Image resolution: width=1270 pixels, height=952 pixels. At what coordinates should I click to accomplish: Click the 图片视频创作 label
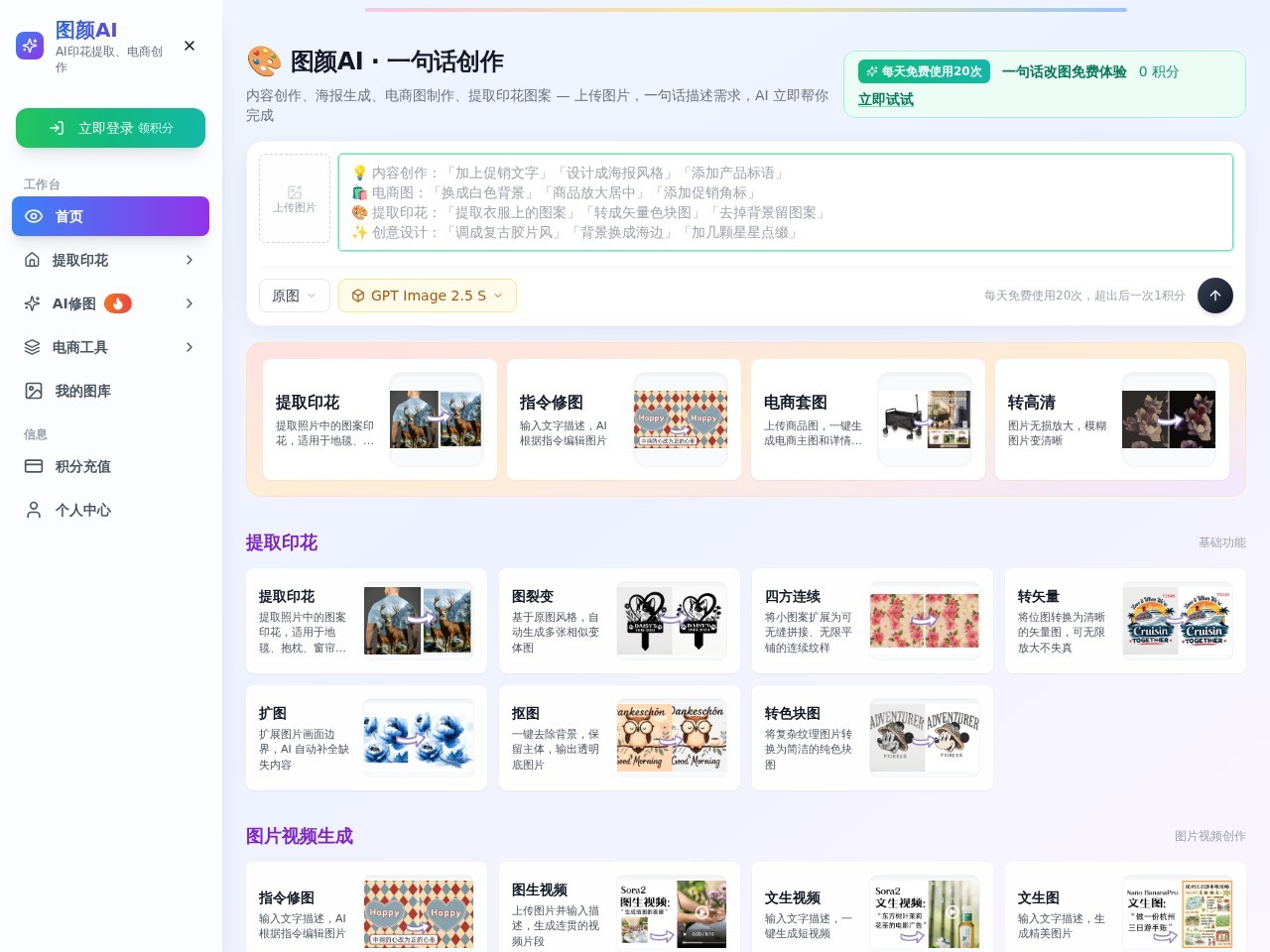(x=1210, y=836)
